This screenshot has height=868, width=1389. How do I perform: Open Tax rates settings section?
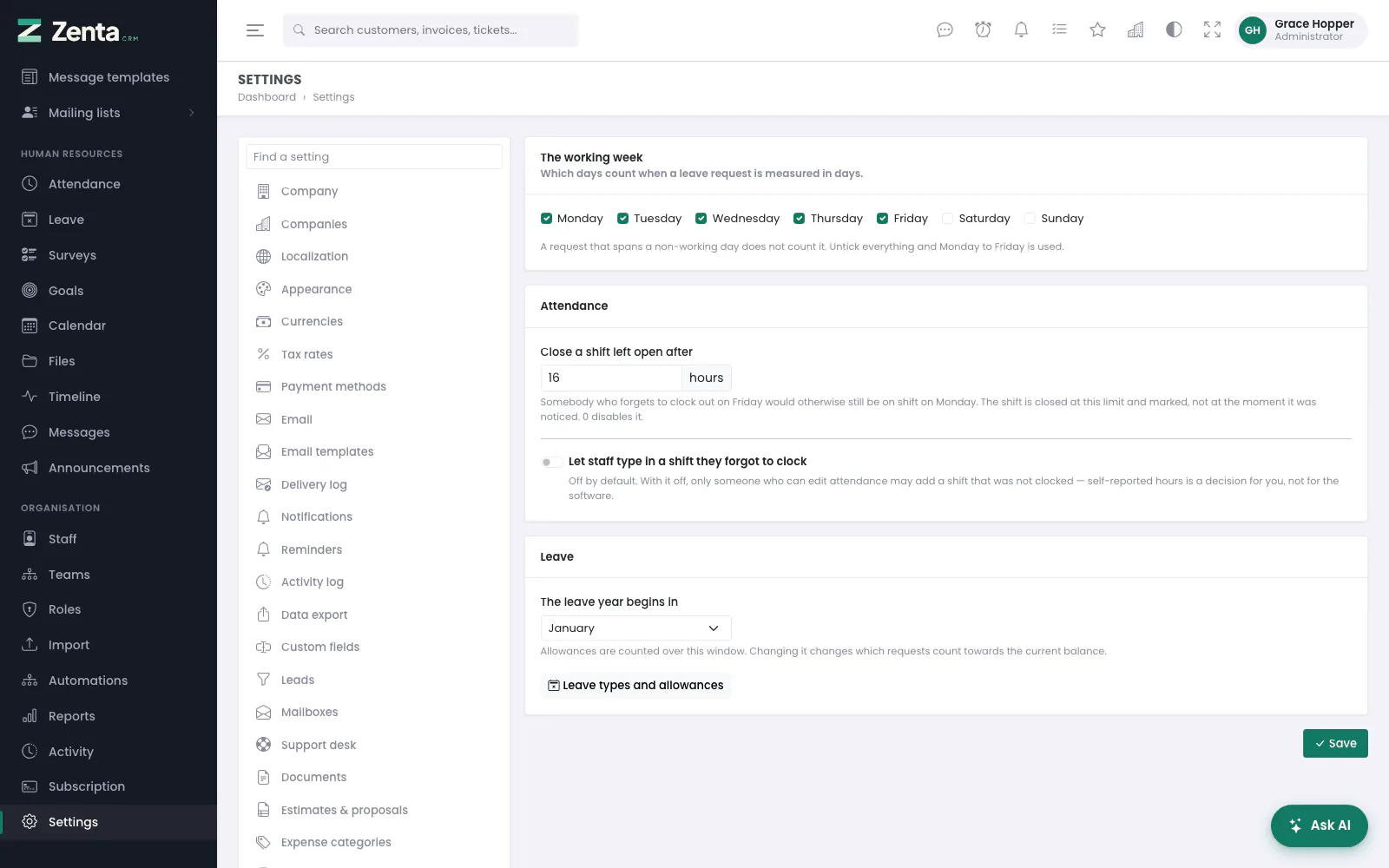tap(374, 354)
